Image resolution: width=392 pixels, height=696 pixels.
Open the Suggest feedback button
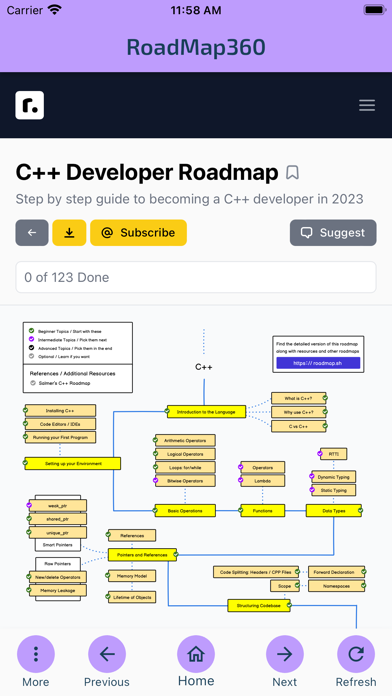(333, 233)
